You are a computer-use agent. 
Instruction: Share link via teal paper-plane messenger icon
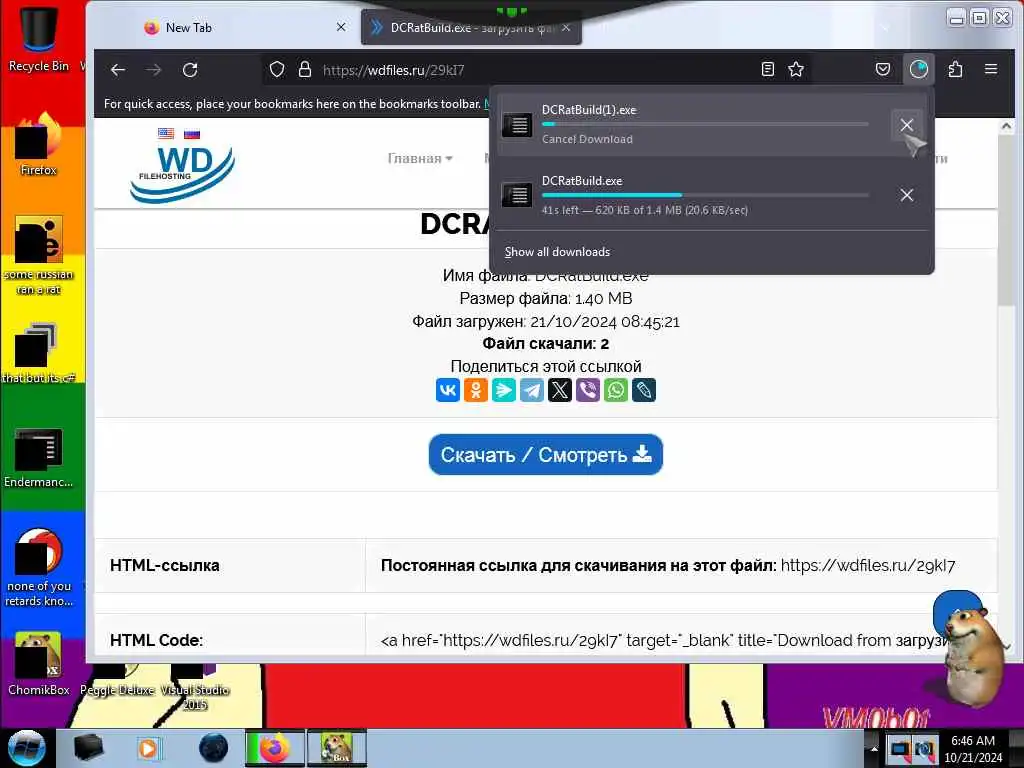click(504, 391)
